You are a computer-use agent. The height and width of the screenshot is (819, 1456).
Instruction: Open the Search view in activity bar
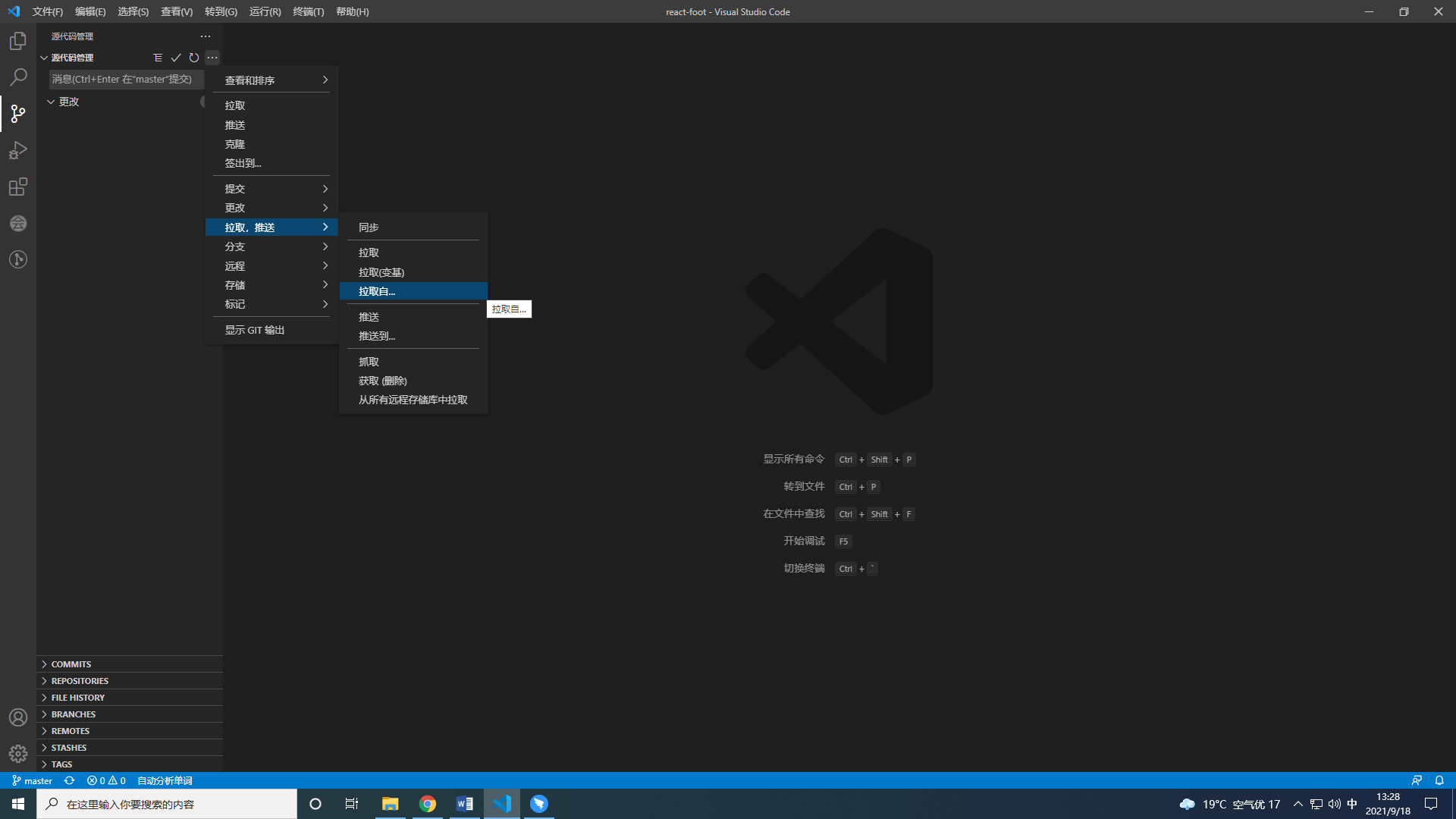(x=18, y=77)
